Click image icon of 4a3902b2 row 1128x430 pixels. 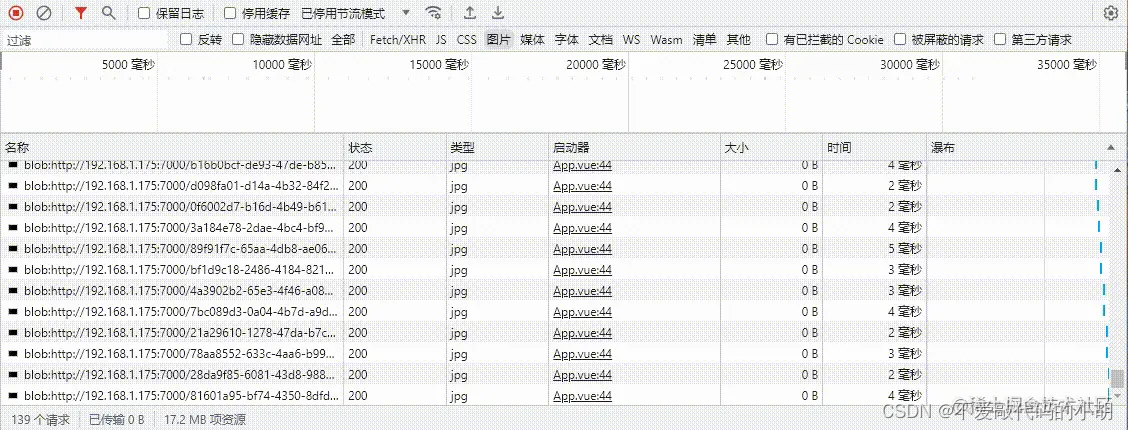pos(13,291)
